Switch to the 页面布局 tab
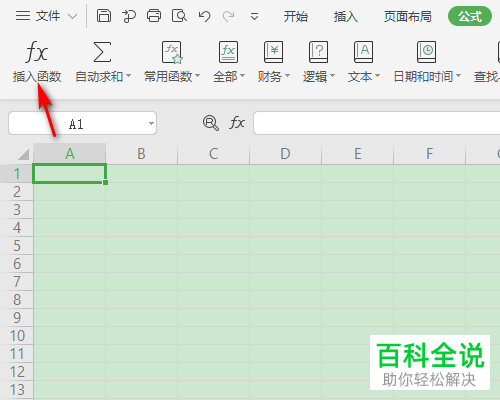Image resolution: width=500 pixels, height=400 pixels. (x=407, y=16)
